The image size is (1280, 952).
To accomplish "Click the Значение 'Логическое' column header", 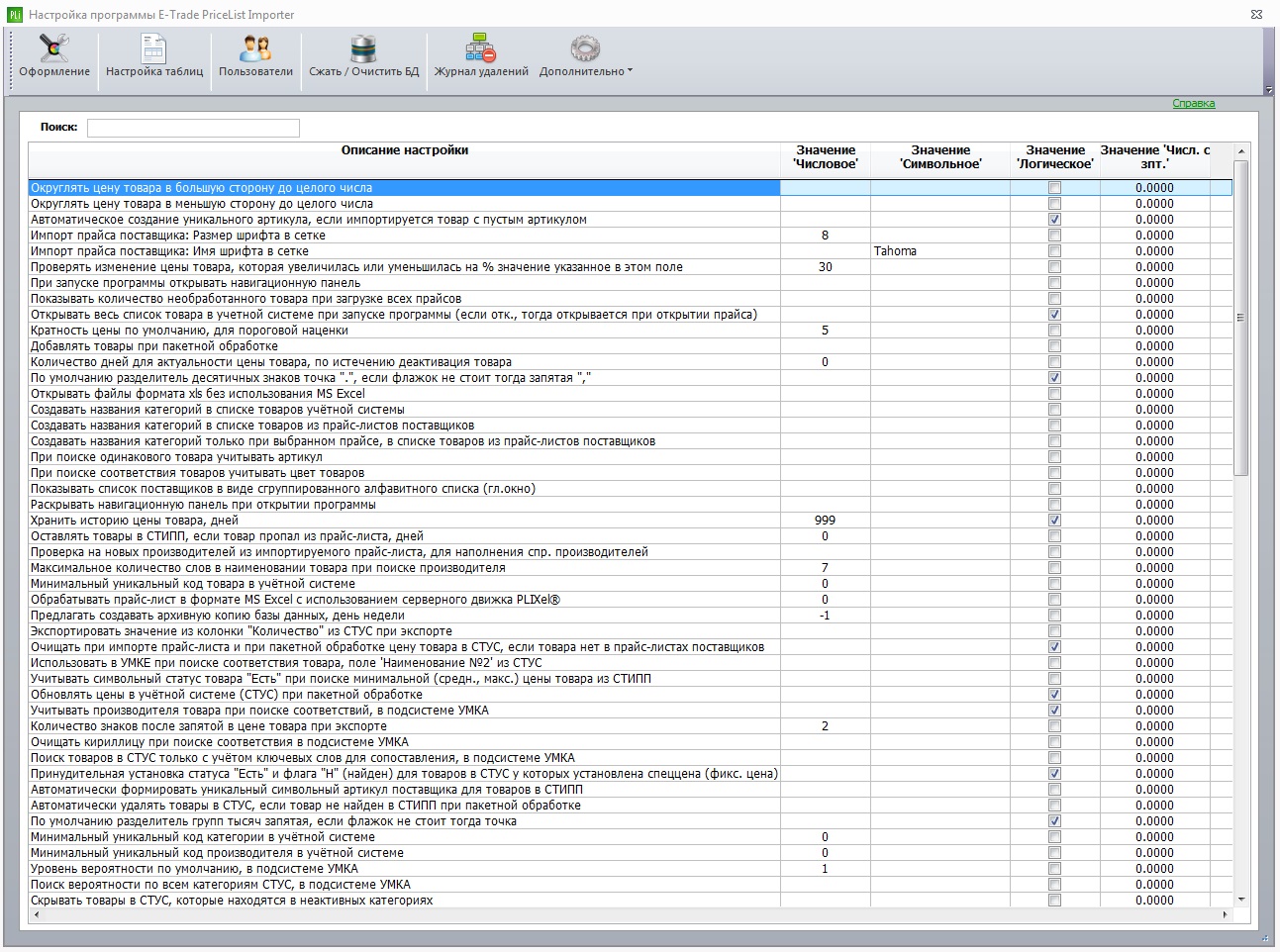I will [1055, 159].
